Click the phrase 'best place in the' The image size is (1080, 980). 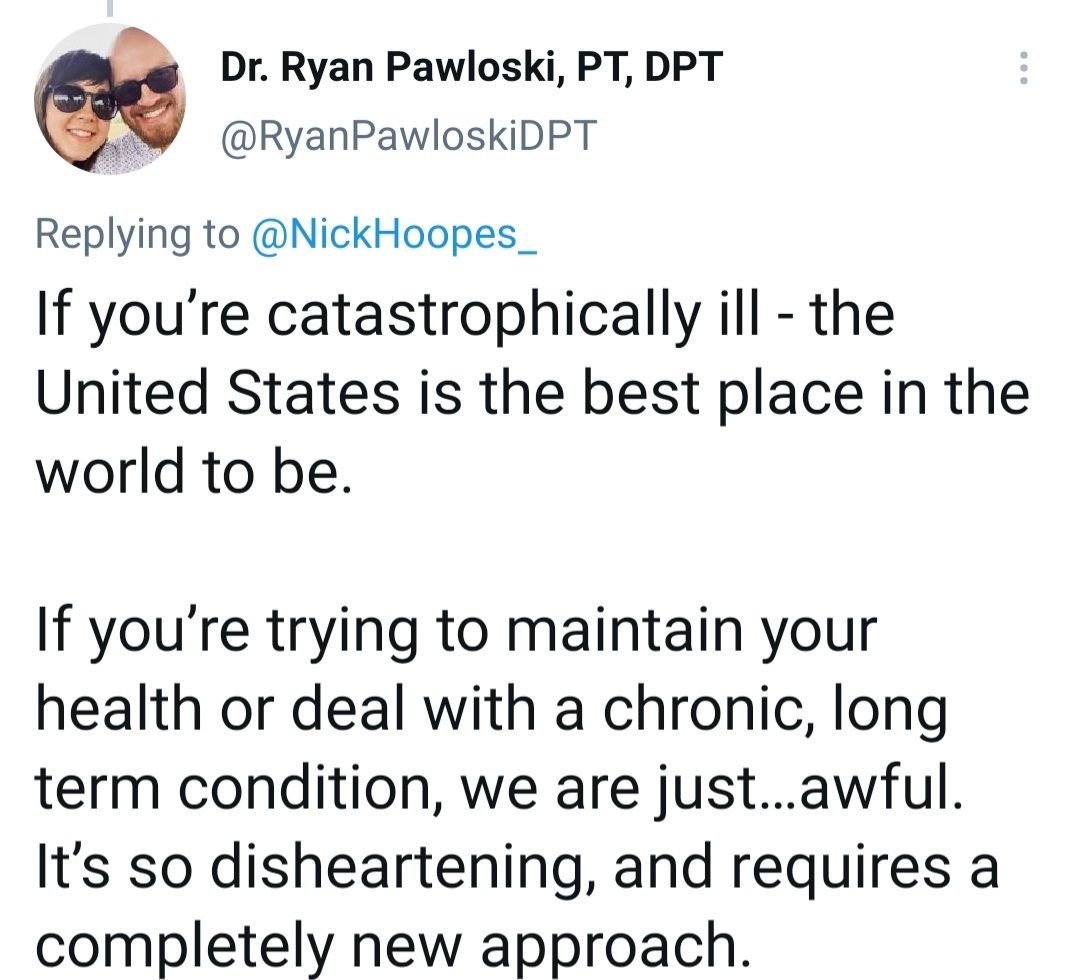tap(806, 393)
